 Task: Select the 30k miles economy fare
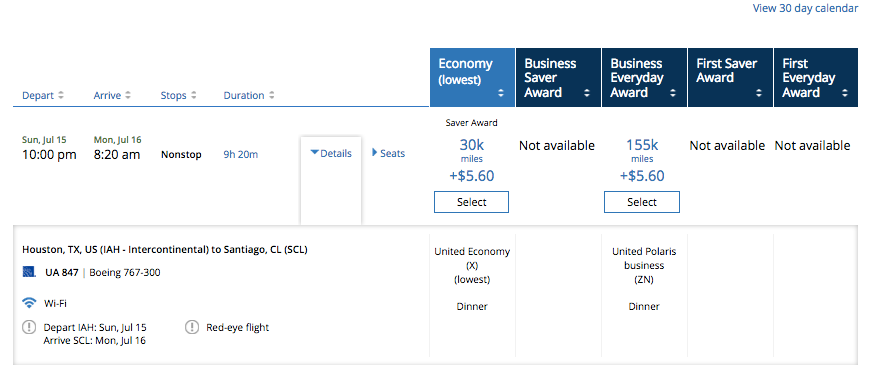coord(471,202)
